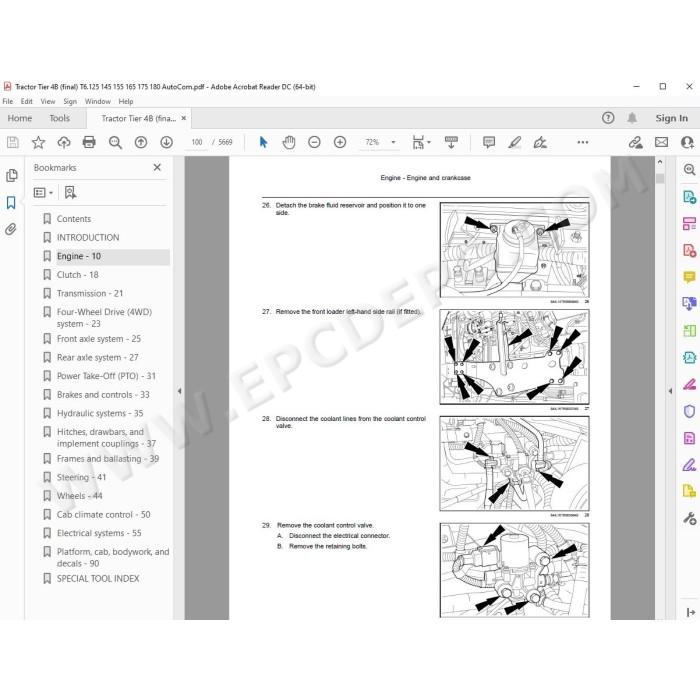This screenshot has height=700, width=700.
Task: Click the vertical document scrollbar thumb
Action: click(x=660, y=179)
